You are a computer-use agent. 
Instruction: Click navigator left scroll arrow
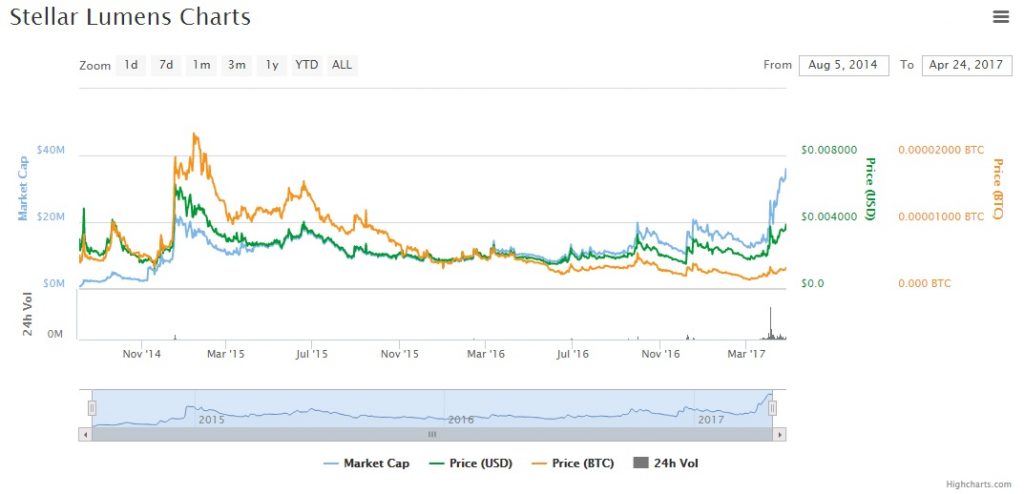85,435
